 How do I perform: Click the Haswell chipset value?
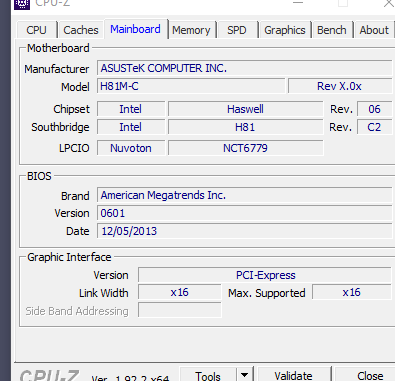click(246, 109)
